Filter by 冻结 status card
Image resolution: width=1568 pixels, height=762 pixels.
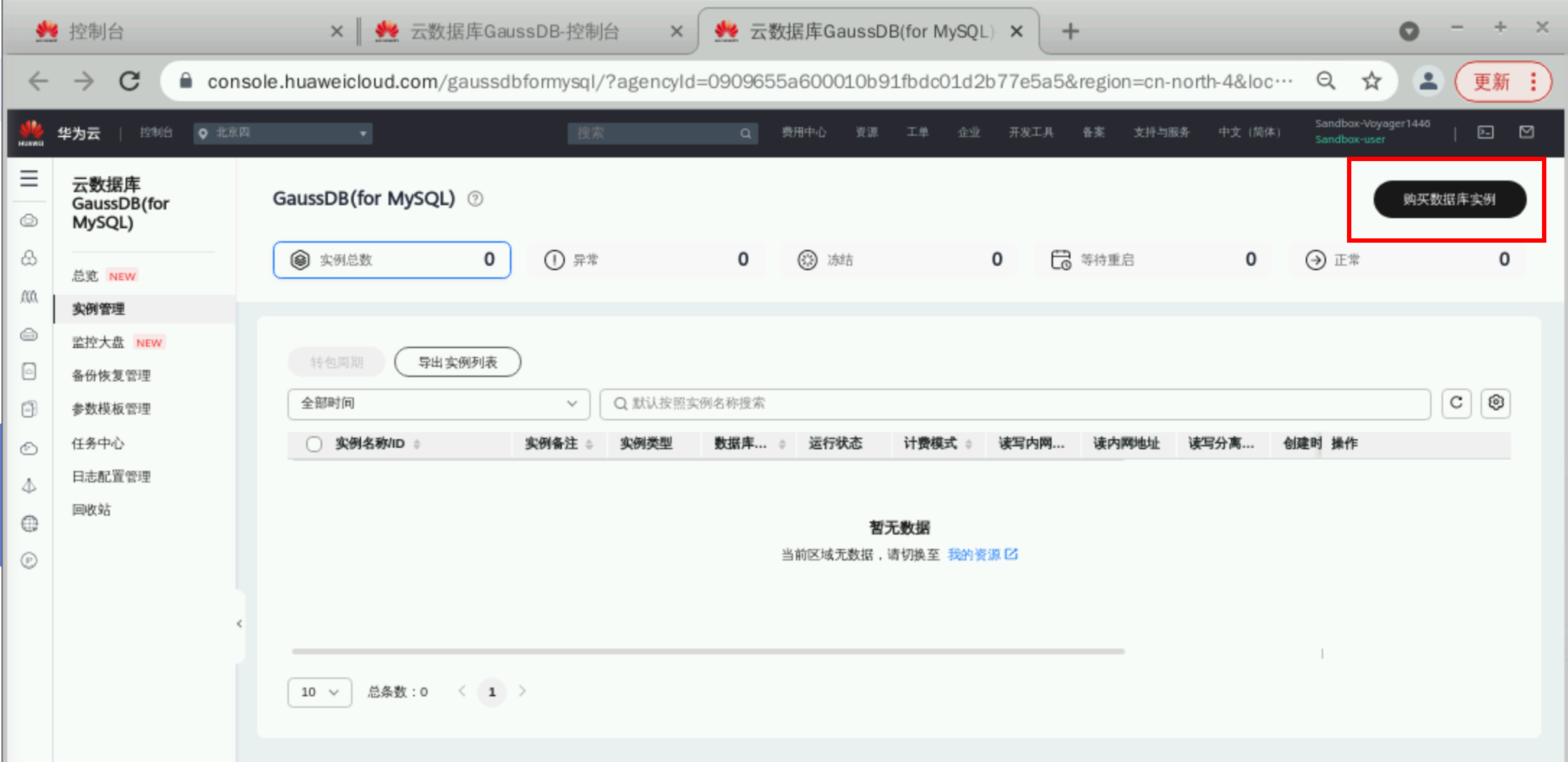click(x=899, y=260)
